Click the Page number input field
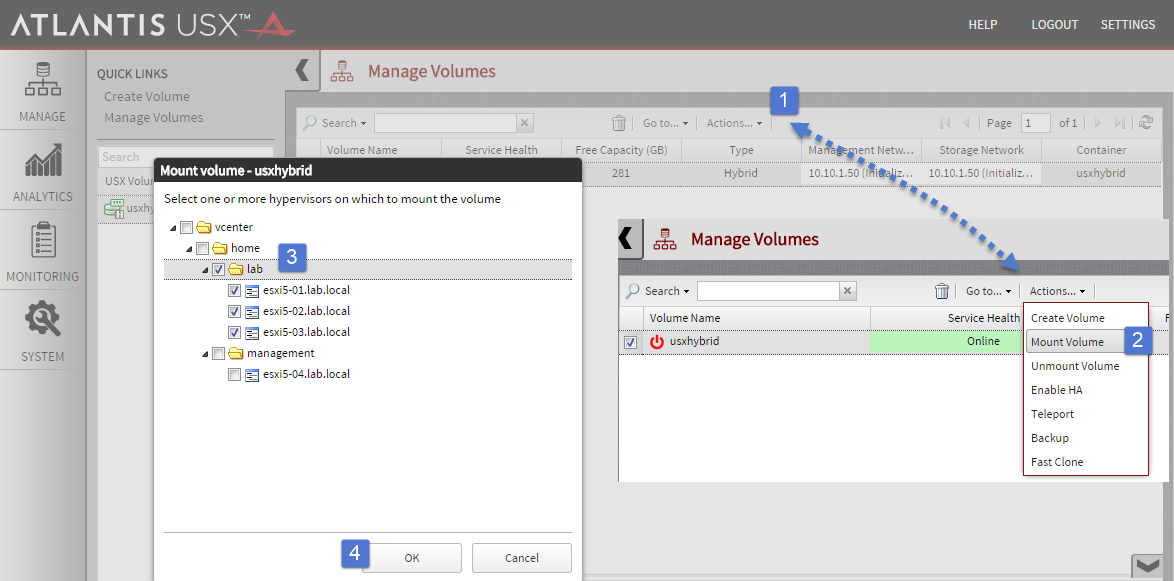This screenshot has width=1174, height=581. (x=1036, y=123)
